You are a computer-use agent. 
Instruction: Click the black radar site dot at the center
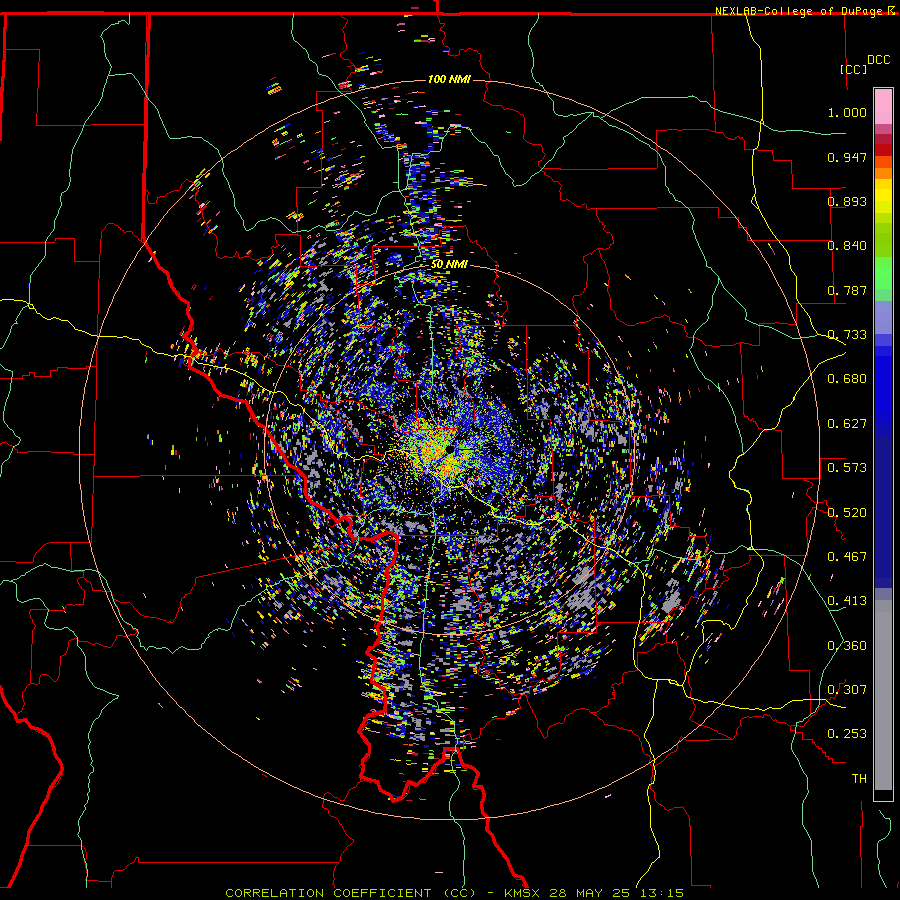coord(449,449)
